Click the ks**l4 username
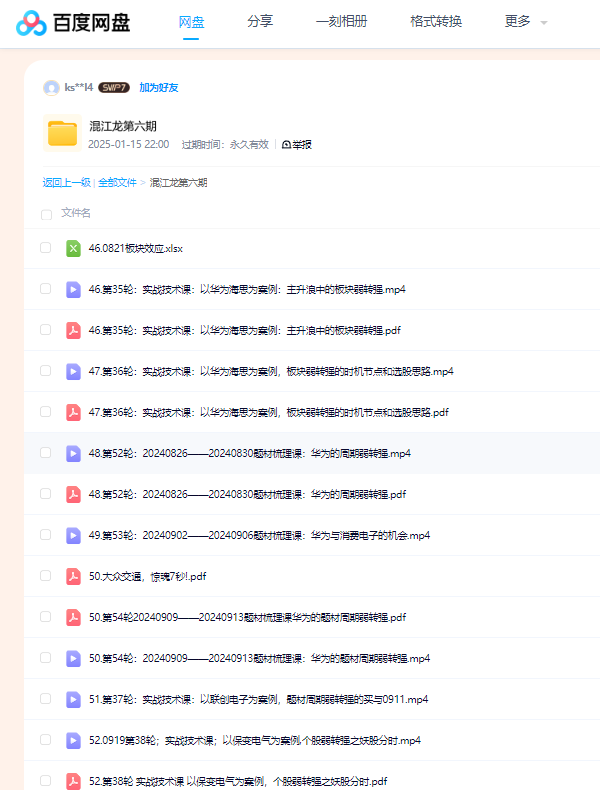Image resolution: width=600 pixels, height=790 pixels. 79,88
